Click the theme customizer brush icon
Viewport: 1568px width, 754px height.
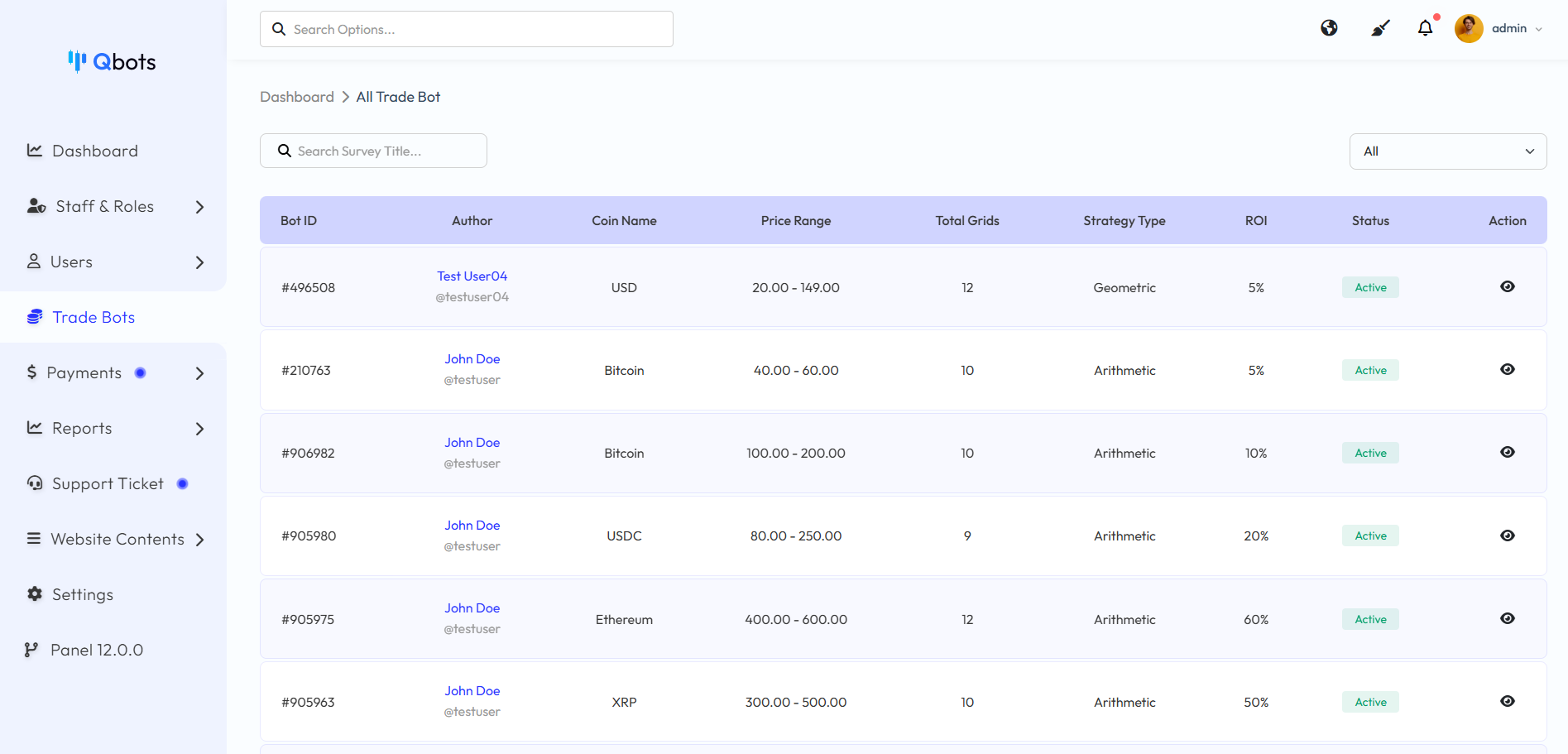point(1379,27)
